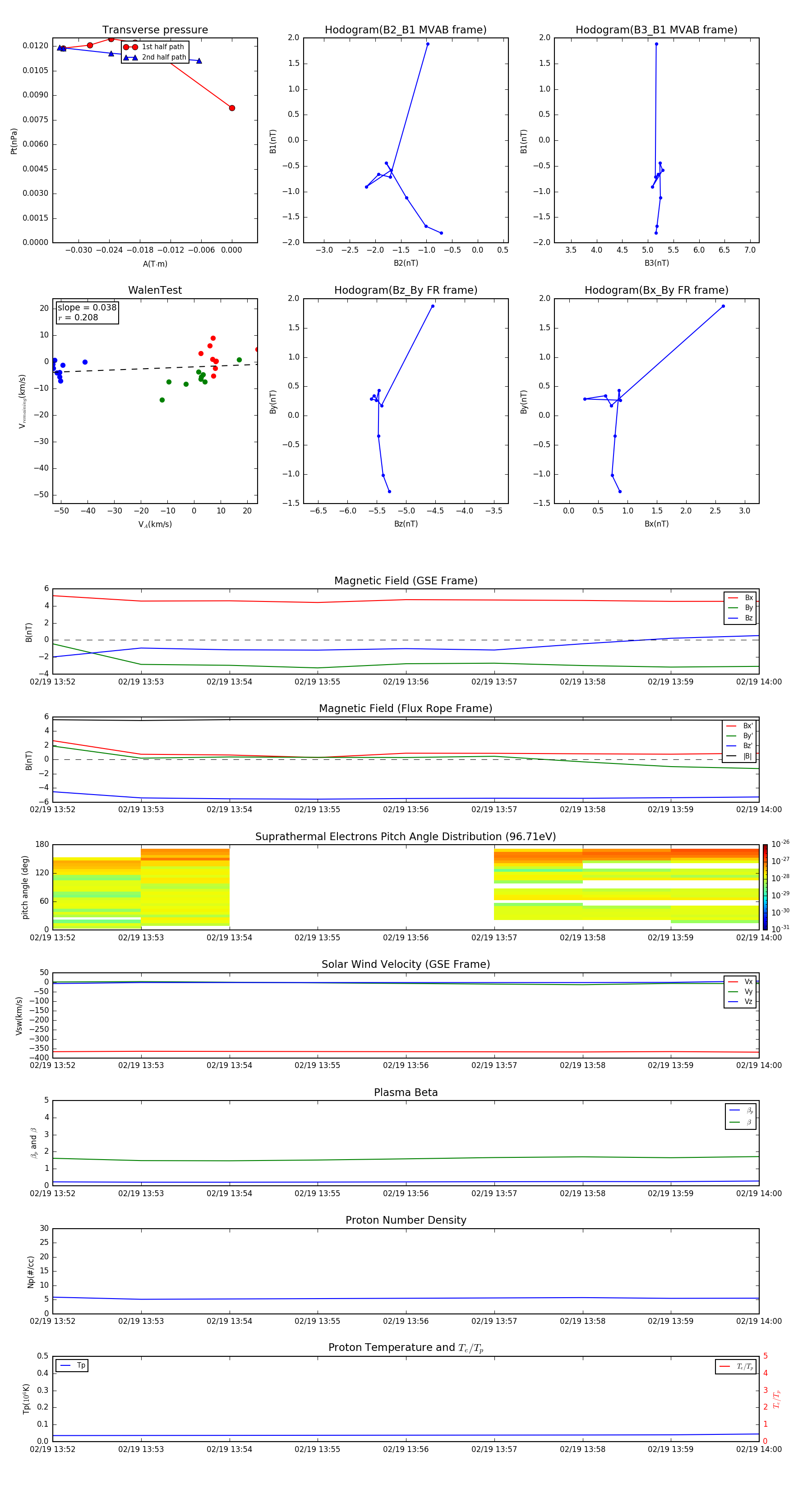Click the pitch angle rainbow colorbar
Image resolution: width=812 pixels, height=1489 pixels.
click(x=765, y=887)
